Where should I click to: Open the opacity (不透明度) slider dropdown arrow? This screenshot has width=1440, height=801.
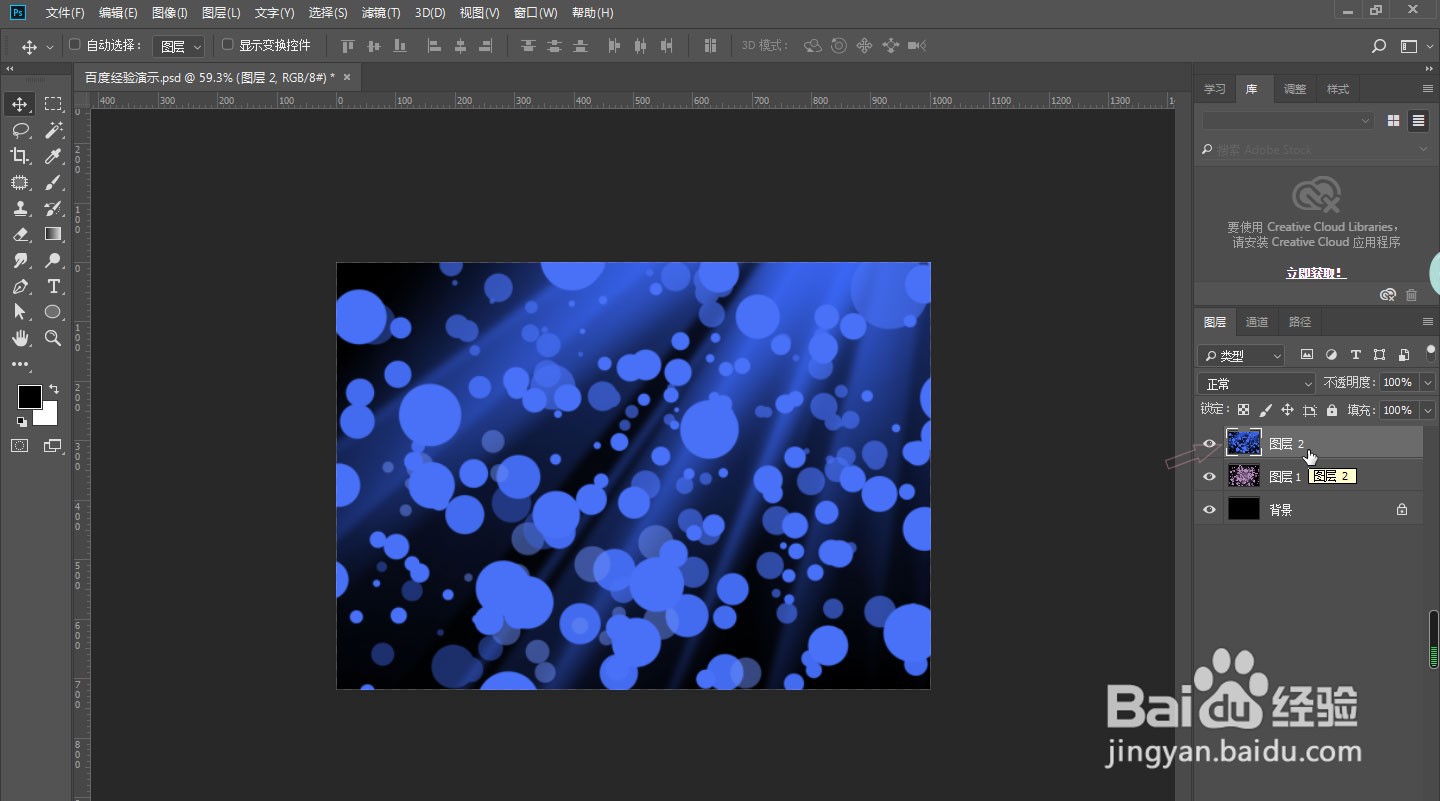(1428, 383)
